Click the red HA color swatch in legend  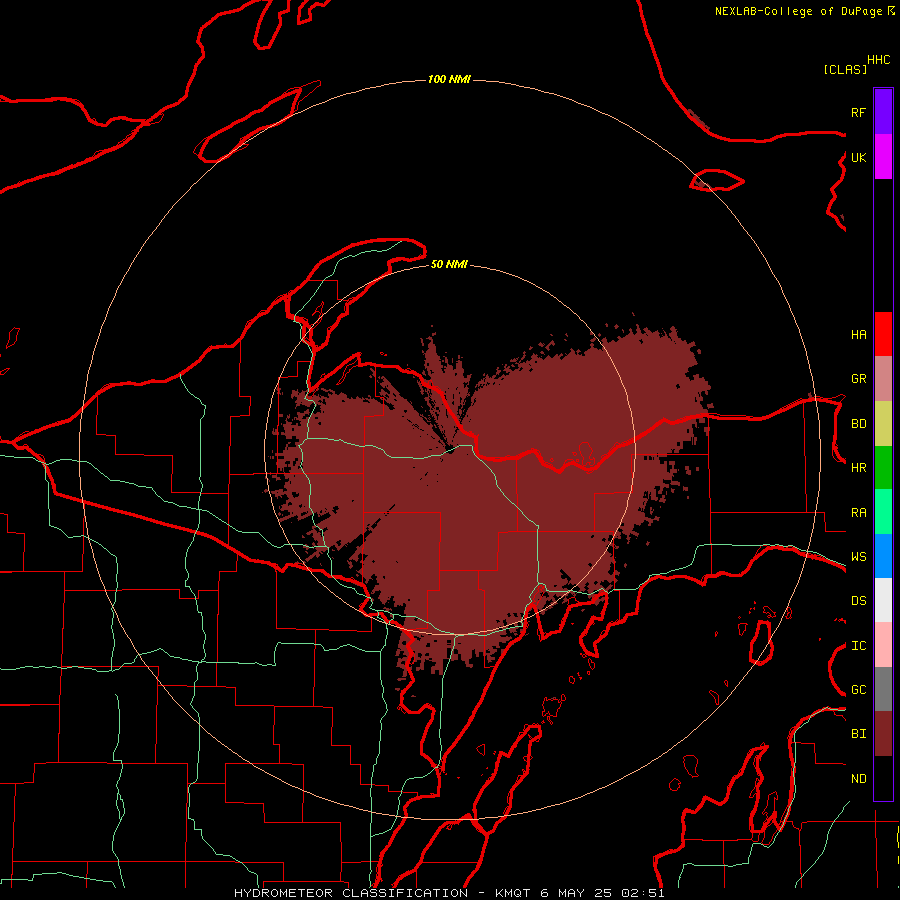pos(883,334)
